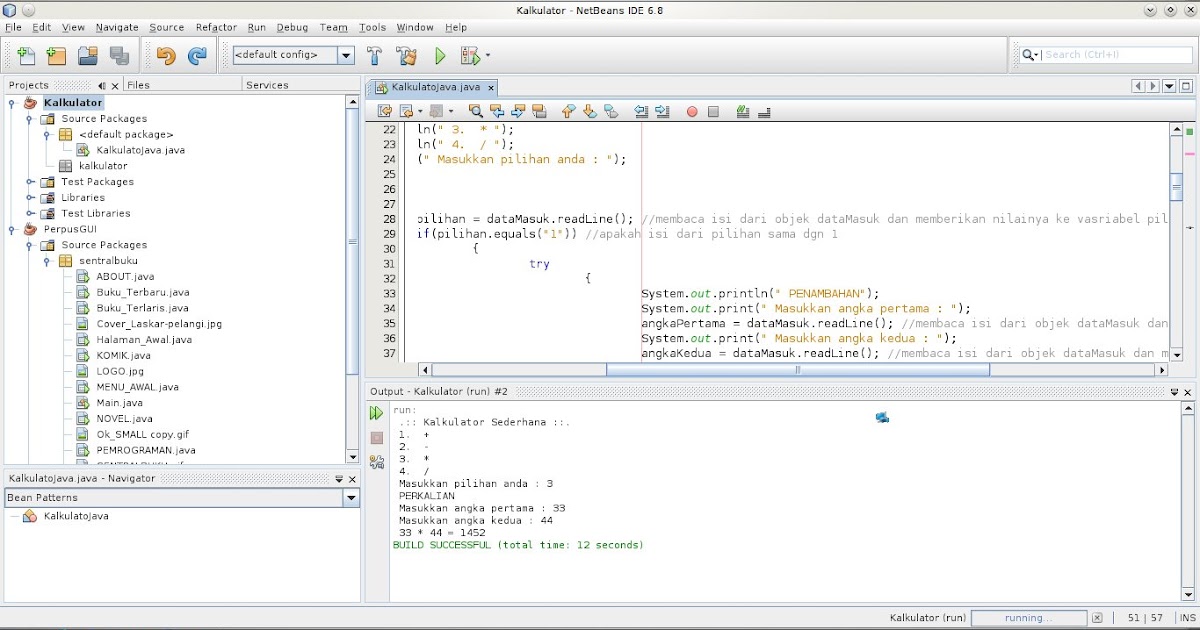Click the Shift Line Right icon
Image resolution: width=1200 pixels, height=630 pixels.
pyautogui.click(x=662, y=111)
